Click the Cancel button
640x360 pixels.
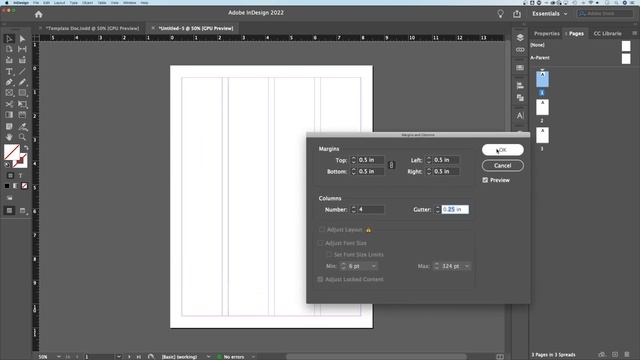502,166
